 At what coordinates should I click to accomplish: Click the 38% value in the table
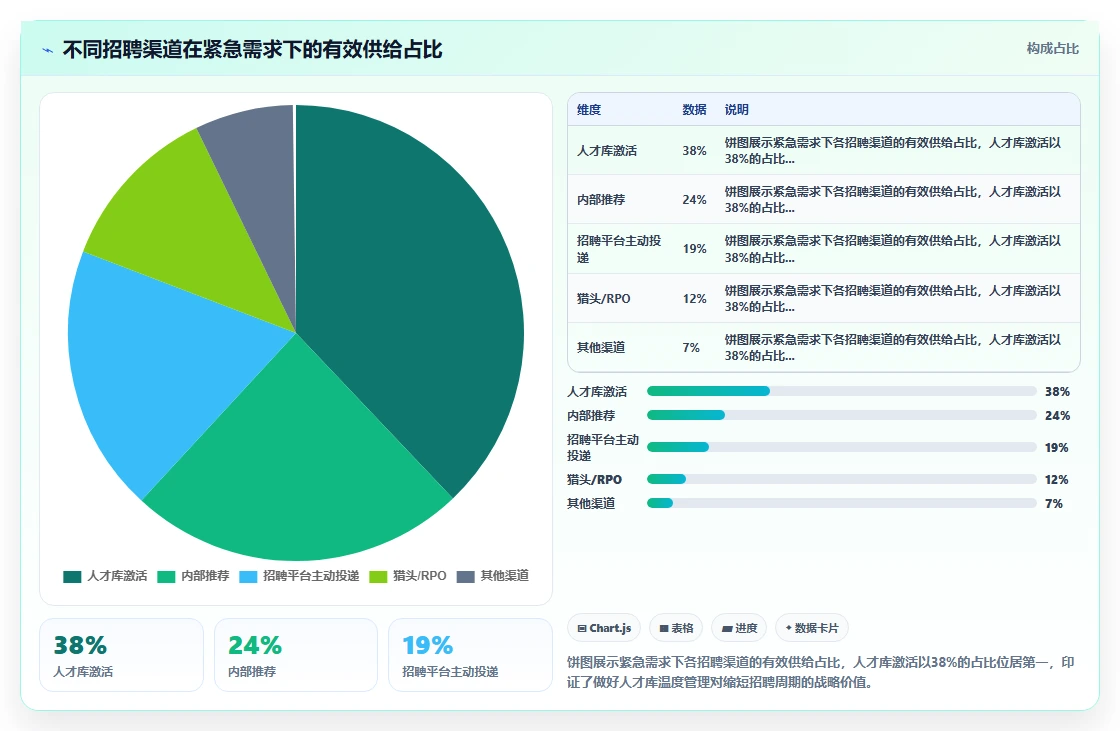(x=694, y=151)
